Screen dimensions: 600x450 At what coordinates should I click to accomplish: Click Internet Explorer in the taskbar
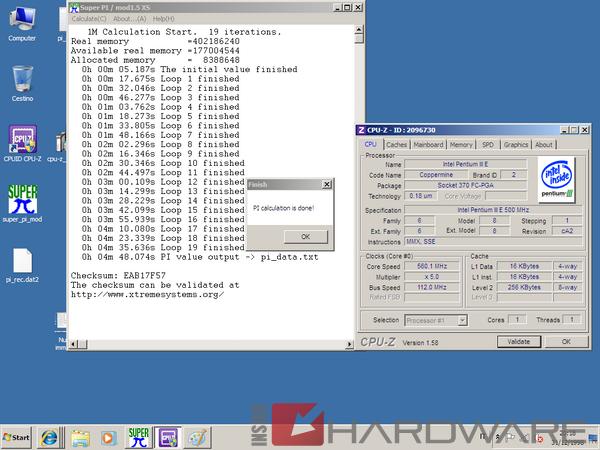point(49,437)
